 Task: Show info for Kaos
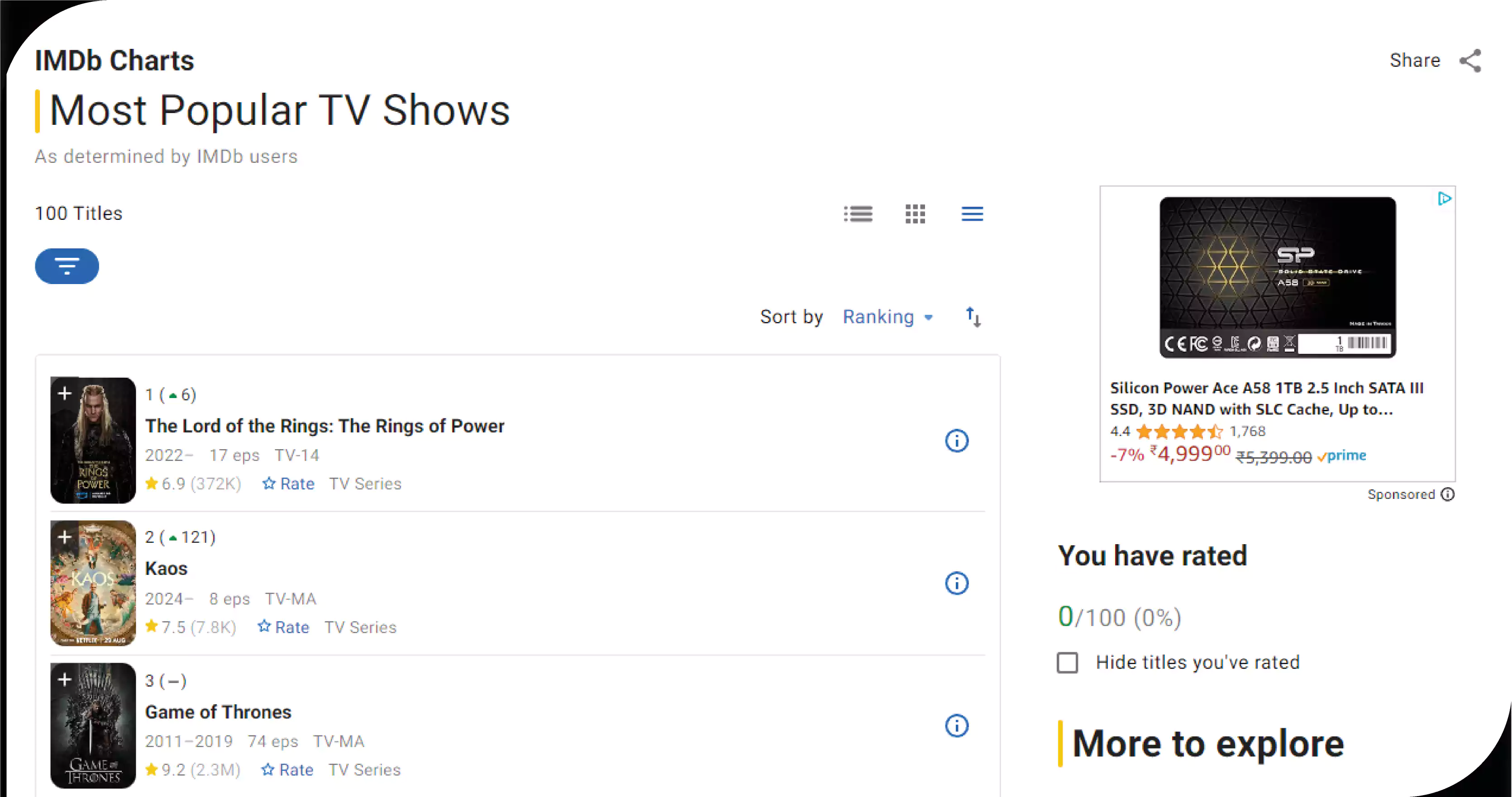pyautogui.click(x=957, y=584)
